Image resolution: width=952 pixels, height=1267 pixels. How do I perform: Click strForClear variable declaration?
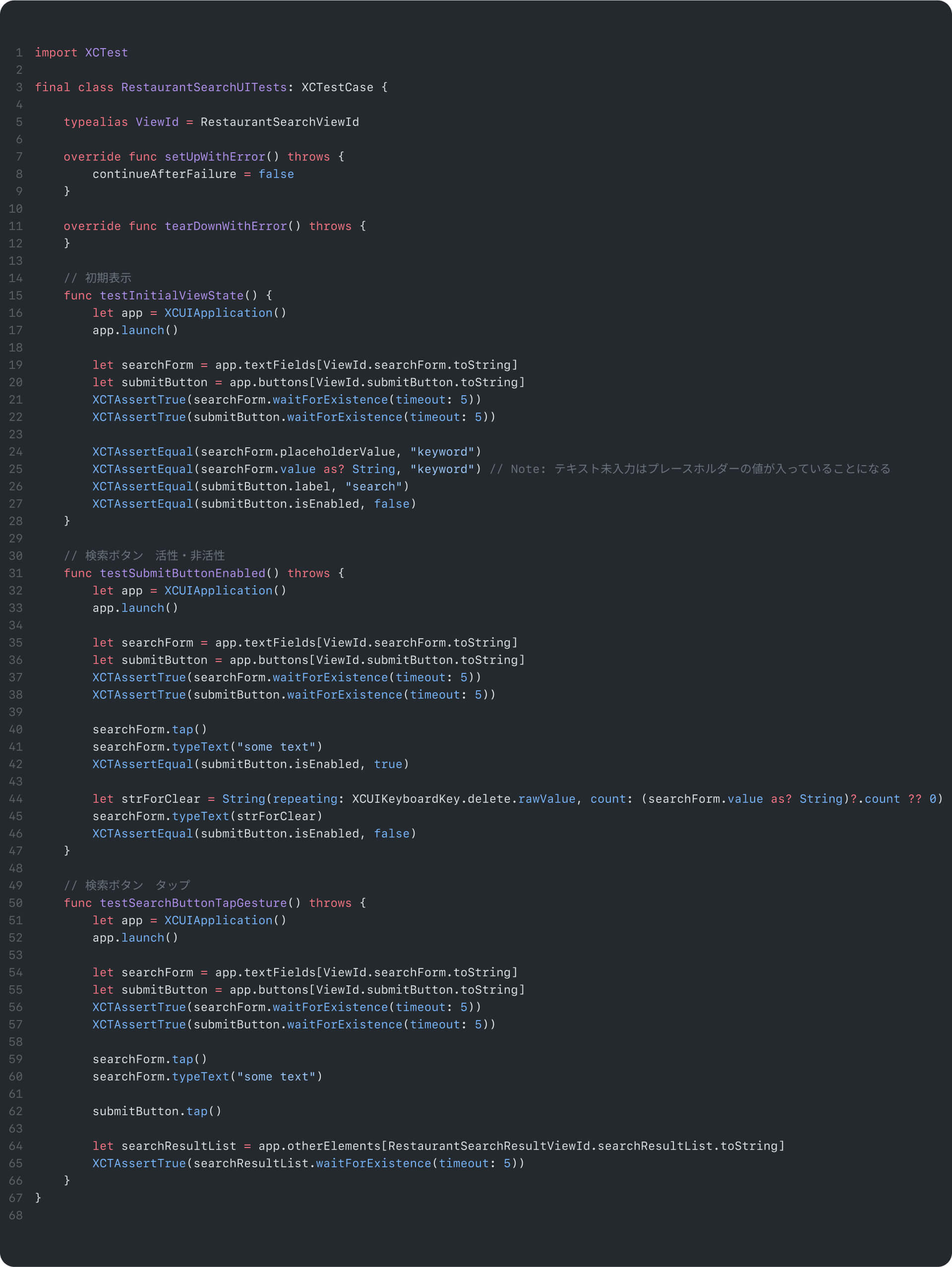coord(160,799)
